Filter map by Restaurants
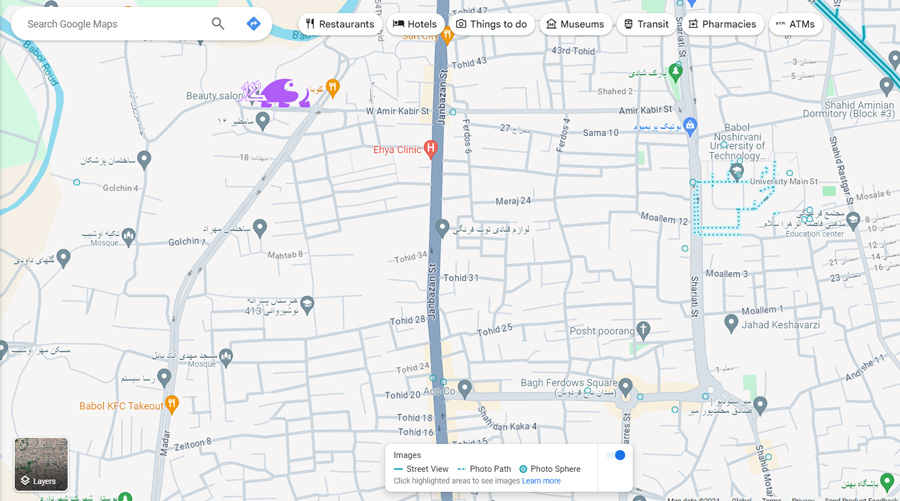This screenshot has height=501, width=900. [x=340, y=24]
